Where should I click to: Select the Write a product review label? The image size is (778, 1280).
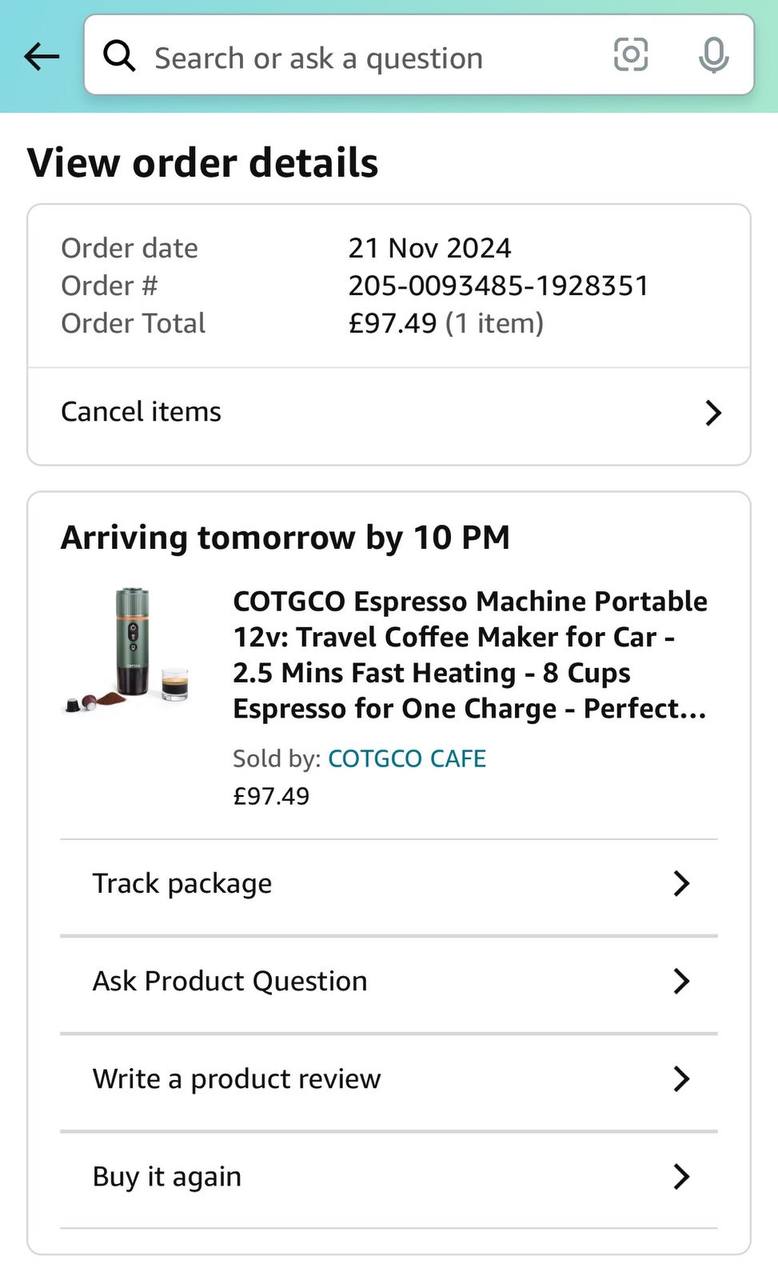pyautogui.click(x=237, y=1079)
